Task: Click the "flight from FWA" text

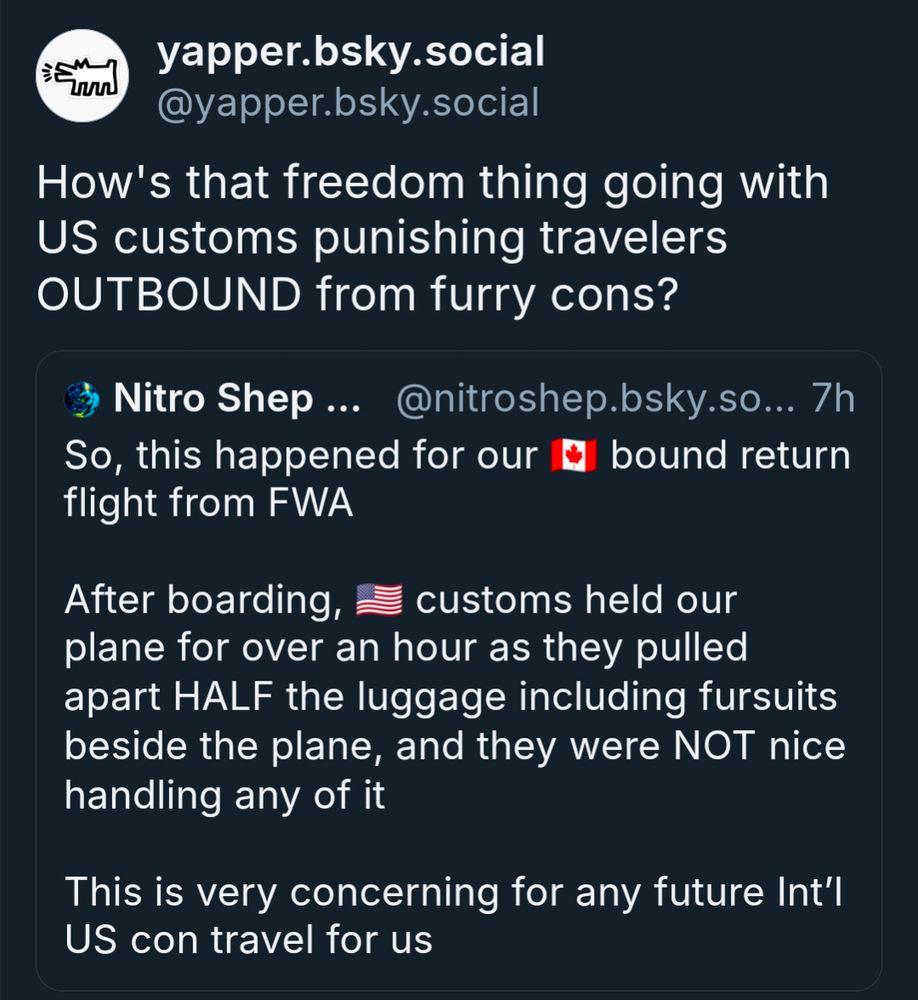Action: click(x=209, y=503)
